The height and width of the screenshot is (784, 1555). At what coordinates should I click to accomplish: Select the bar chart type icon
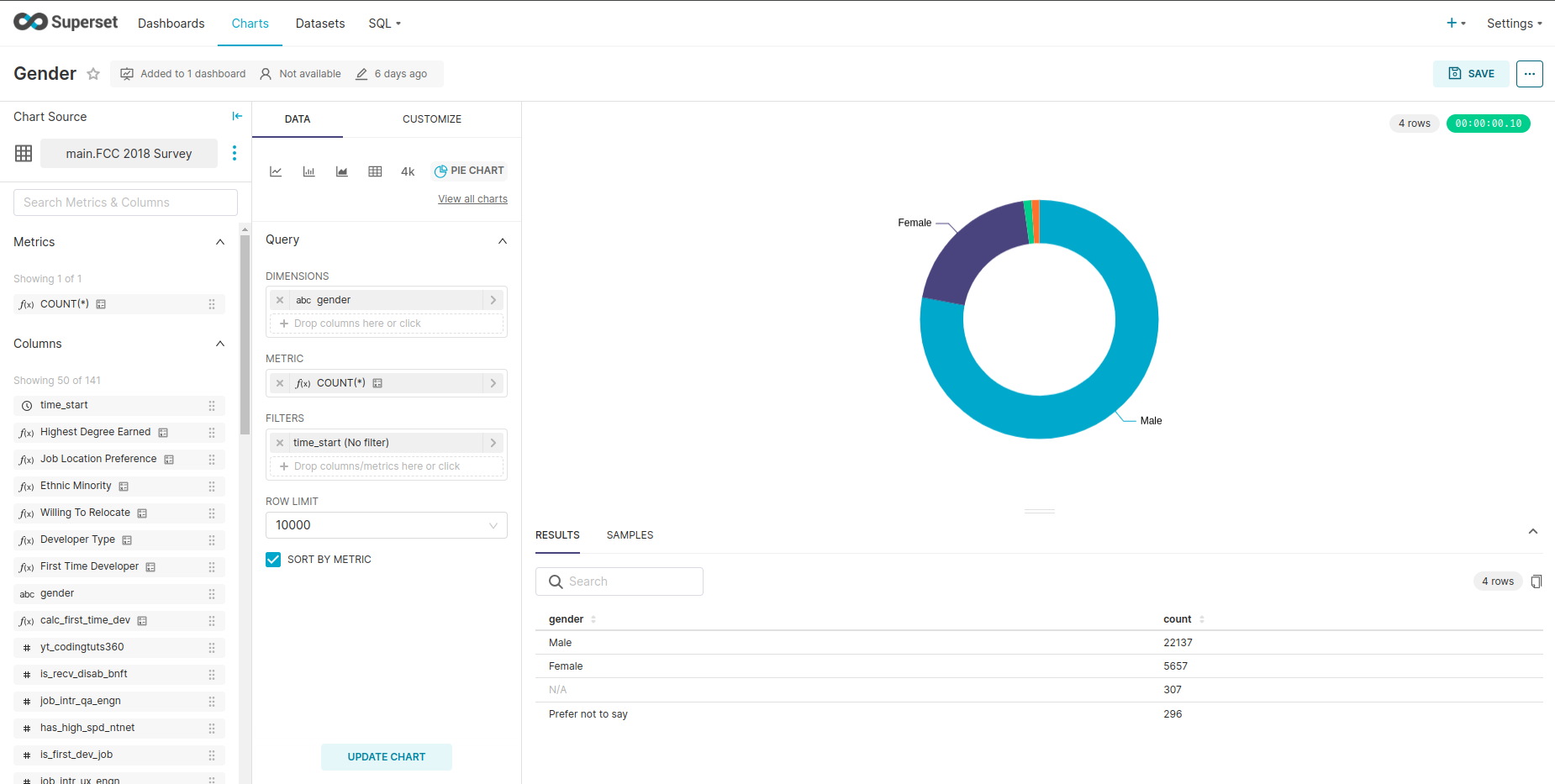[x=308, y=171]
